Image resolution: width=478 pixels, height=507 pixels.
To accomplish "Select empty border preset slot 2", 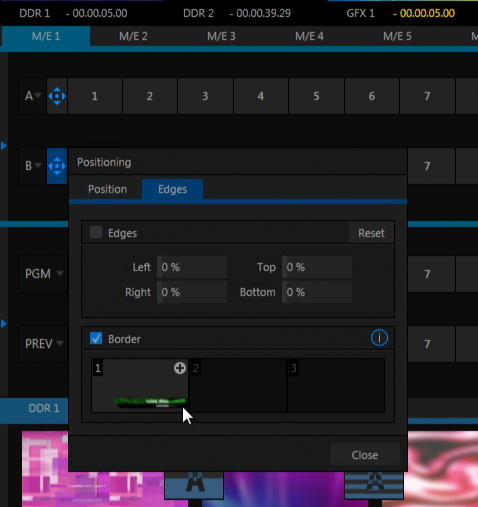I will [238, 386].
